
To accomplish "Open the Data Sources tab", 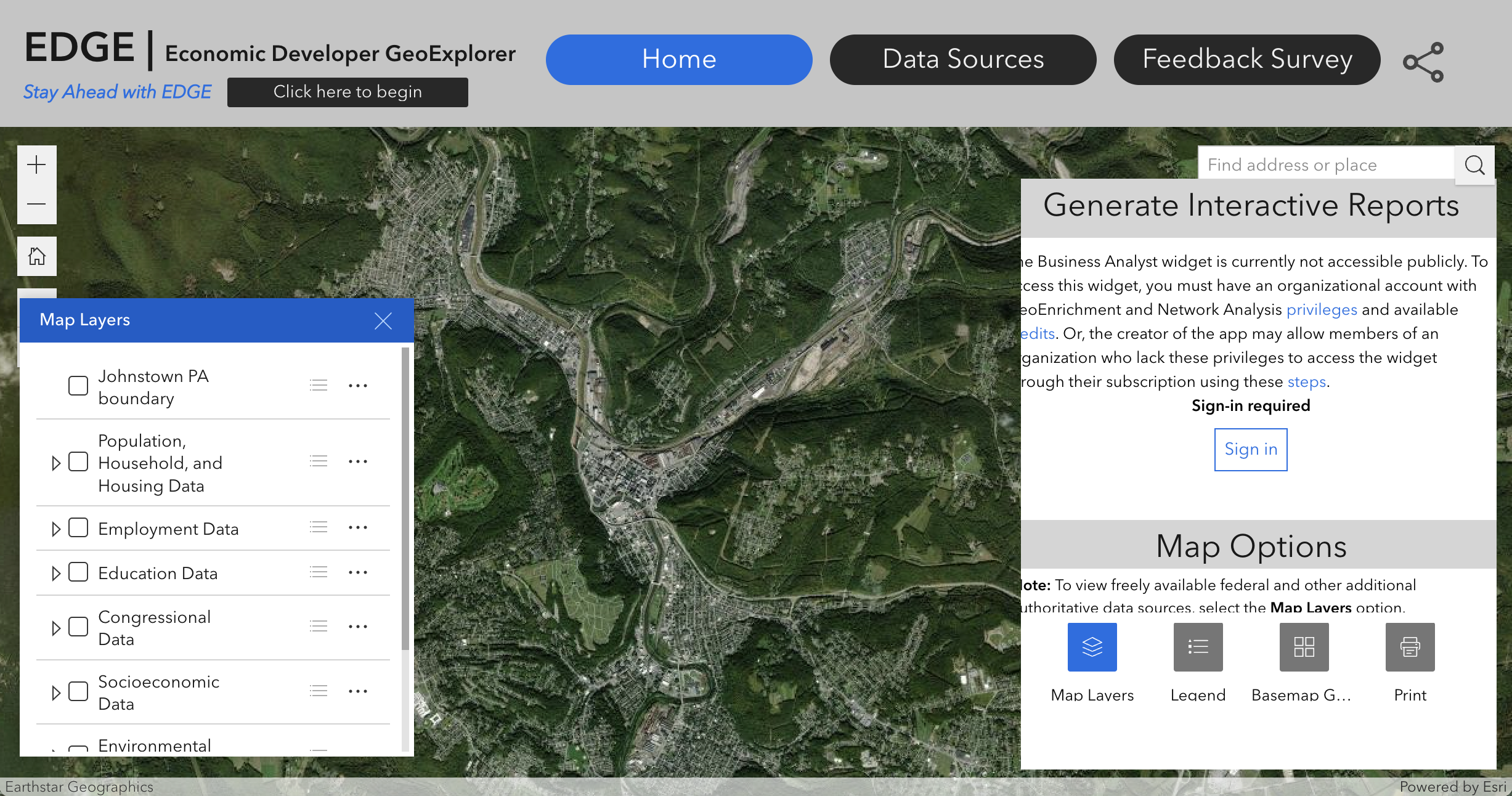I will coord(963,60).
